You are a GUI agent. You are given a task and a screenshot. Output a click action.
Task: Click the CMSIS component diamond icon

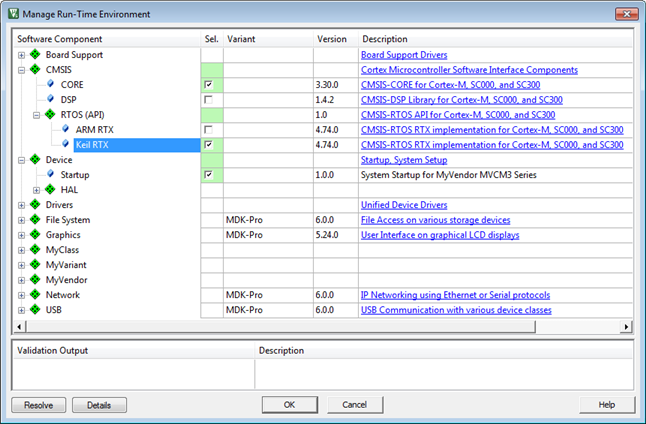35,70
